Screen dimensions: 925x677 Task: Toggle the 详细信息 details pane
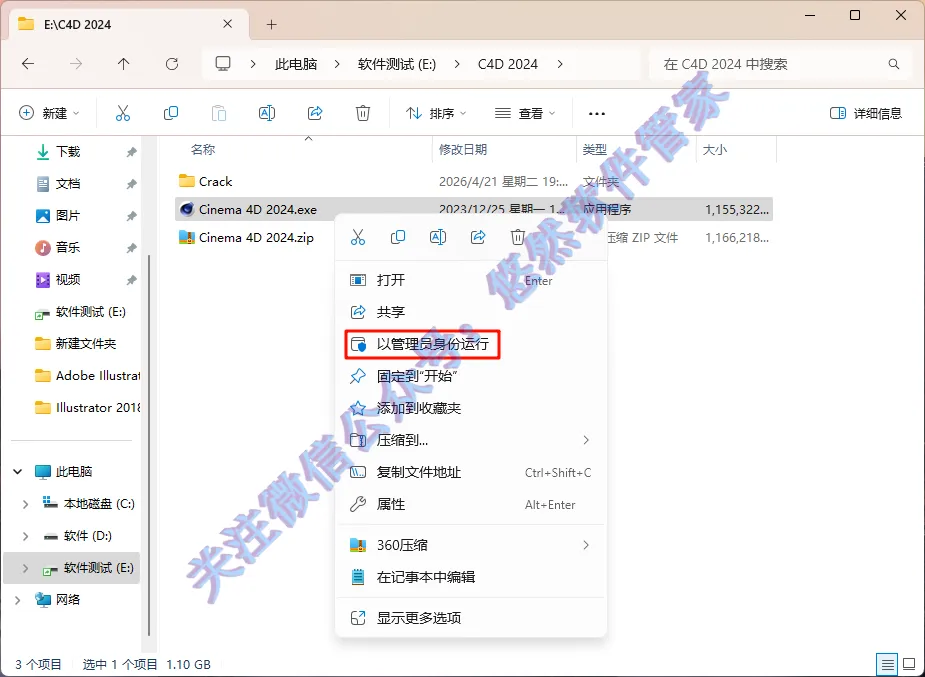click(866, 113)
